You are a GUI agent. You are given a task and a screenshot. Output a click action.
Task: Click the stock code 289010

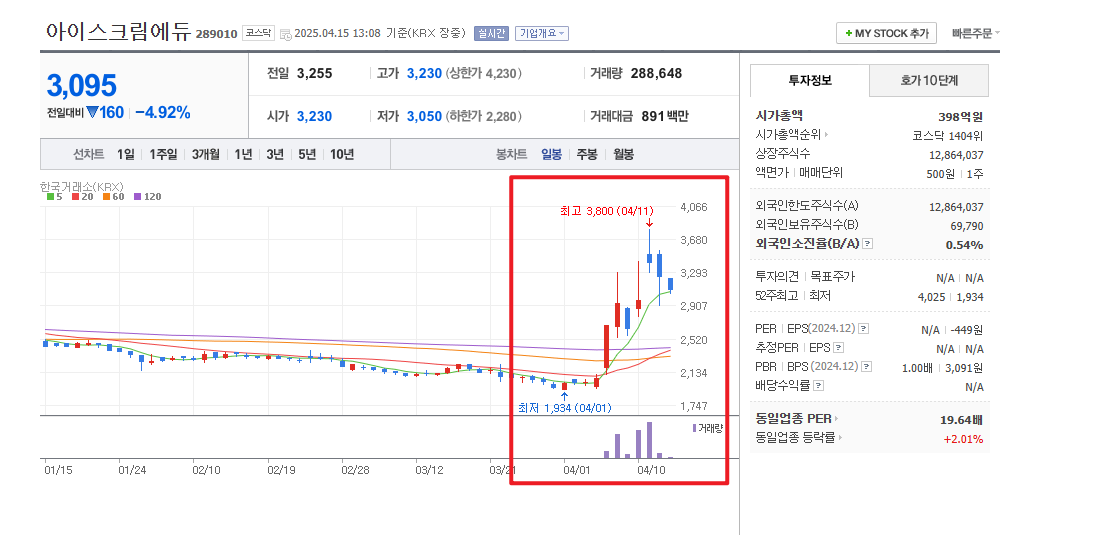coord(217,34)
